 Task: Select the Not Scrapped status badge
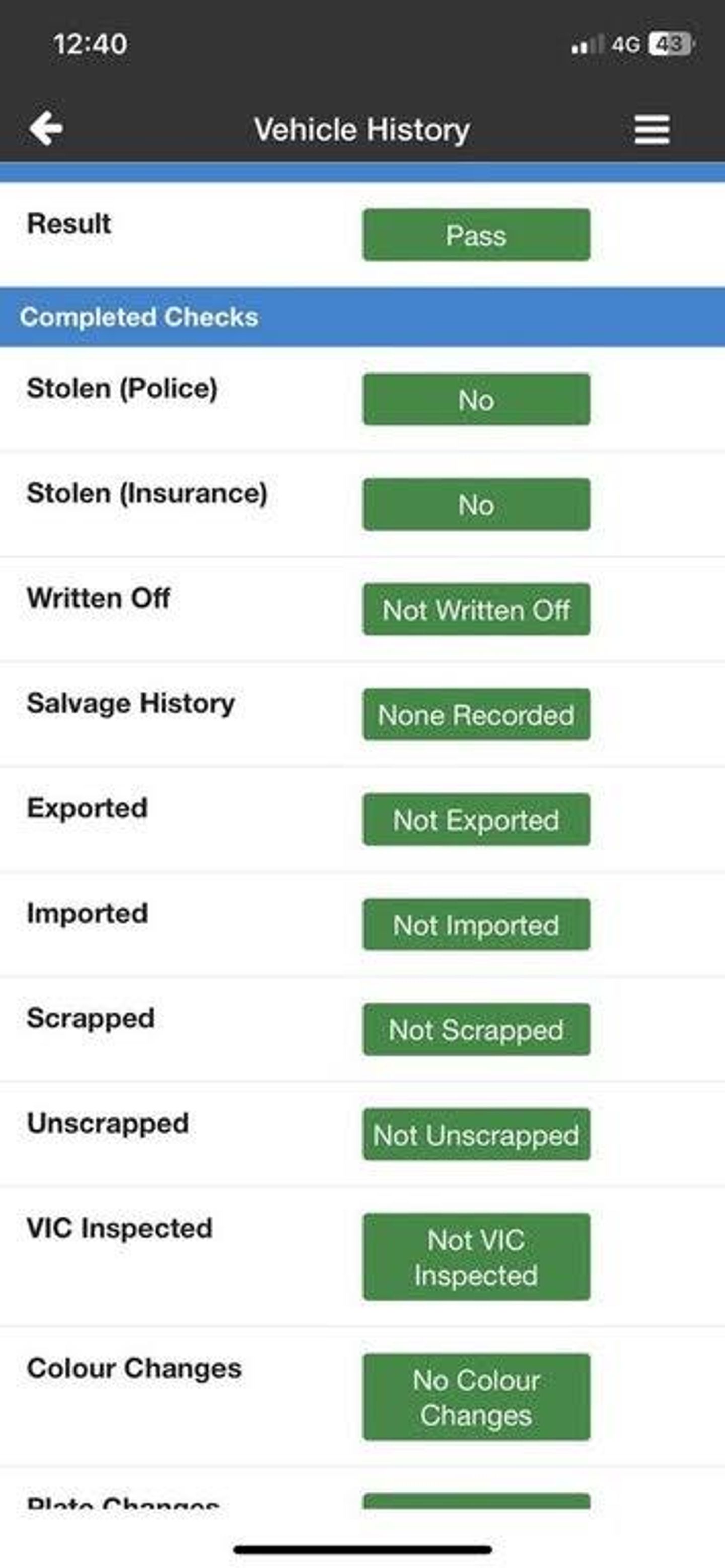tap(476, 1029)
